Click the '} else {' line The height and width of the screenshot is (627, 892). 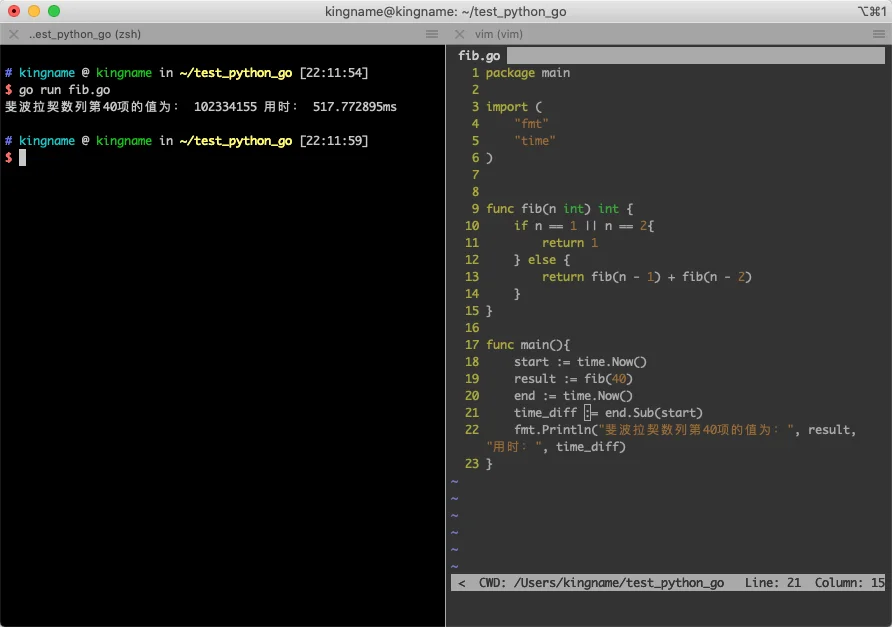tap(542, 260)
